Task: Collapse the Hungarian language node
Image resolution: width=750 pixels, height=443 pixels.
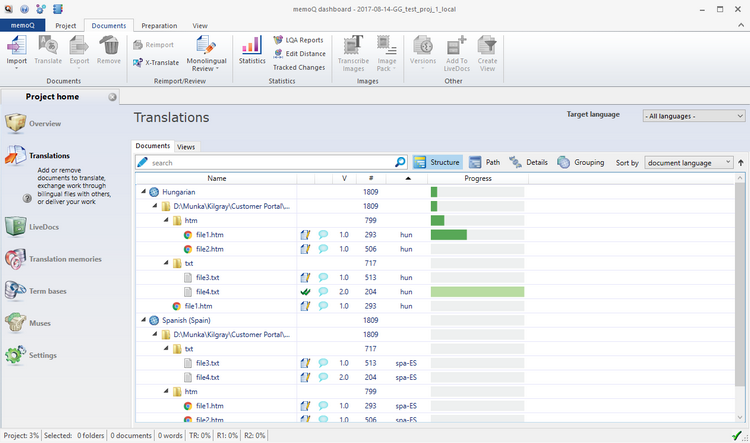Action: click(x=142, y=191)
